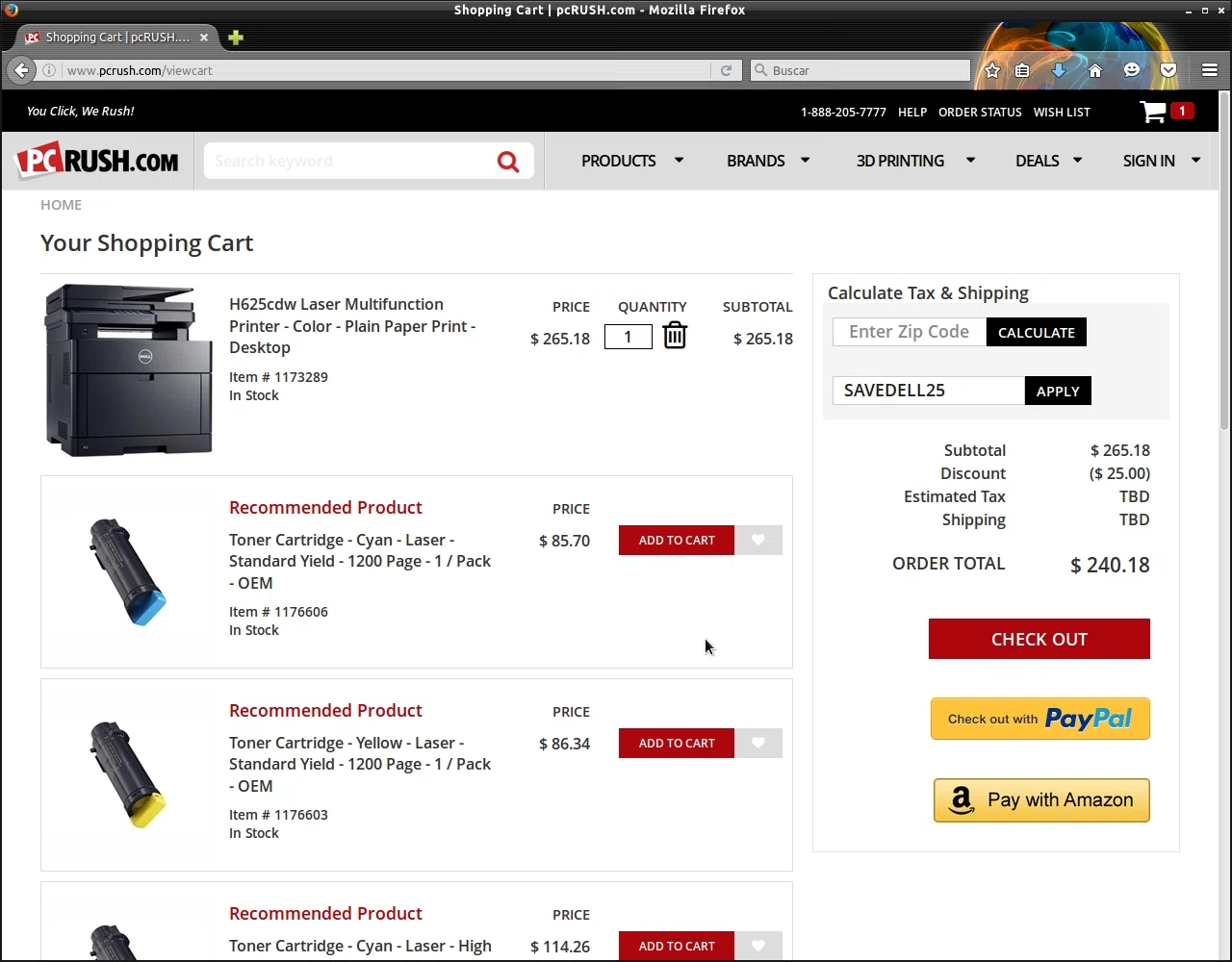The height and width of the screenshot is (962, 1232).
Task: Click the cart count badge showing 1
Action: click(1182, 111)
